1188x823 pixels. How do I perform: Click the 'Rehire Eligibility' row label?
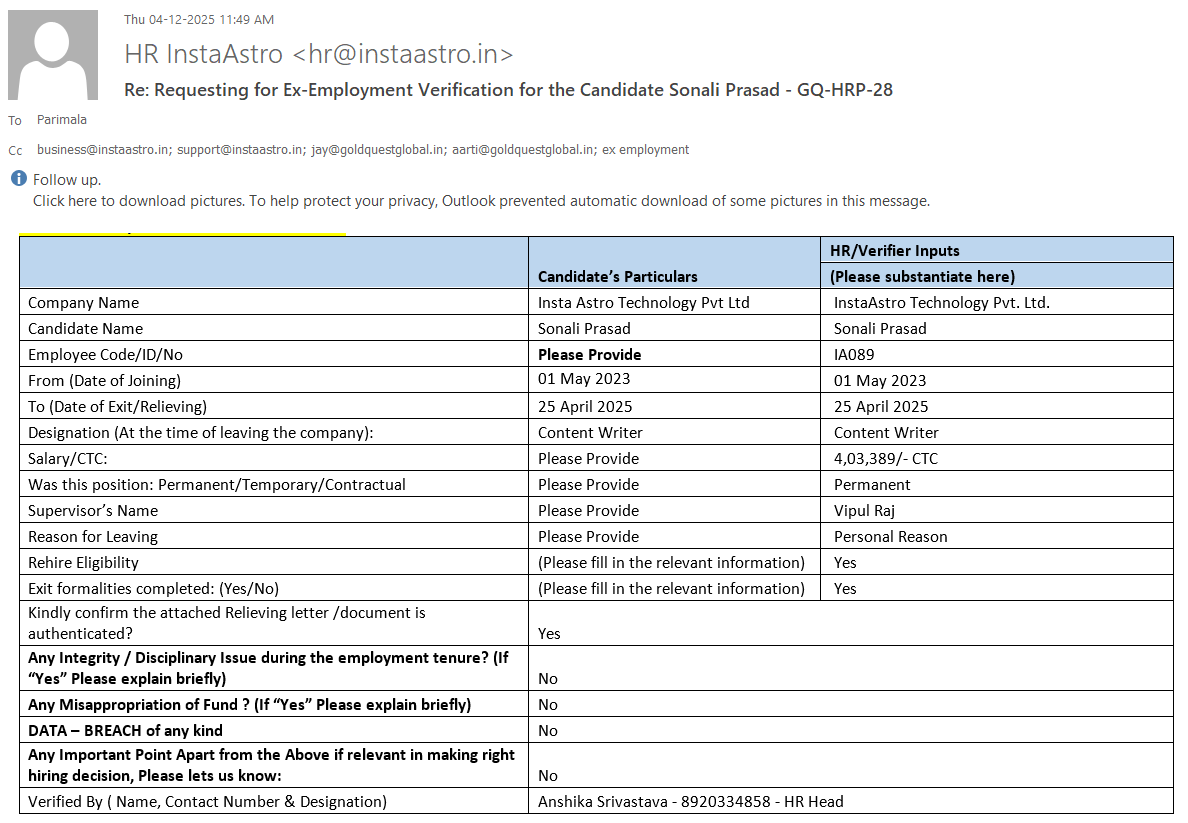click(x=83, y=562)
